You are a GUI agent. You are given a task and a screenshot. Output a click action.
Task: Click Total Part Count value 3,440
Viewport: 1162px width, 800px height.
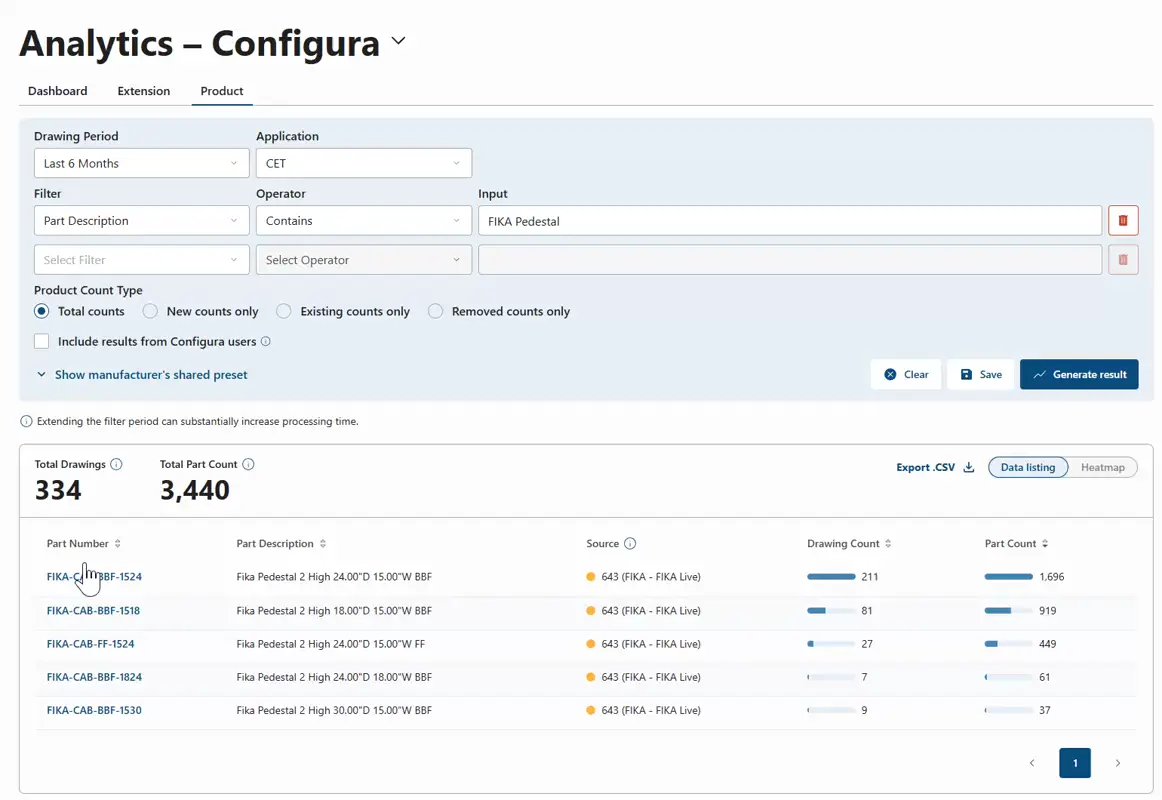[x=195, y=490]
